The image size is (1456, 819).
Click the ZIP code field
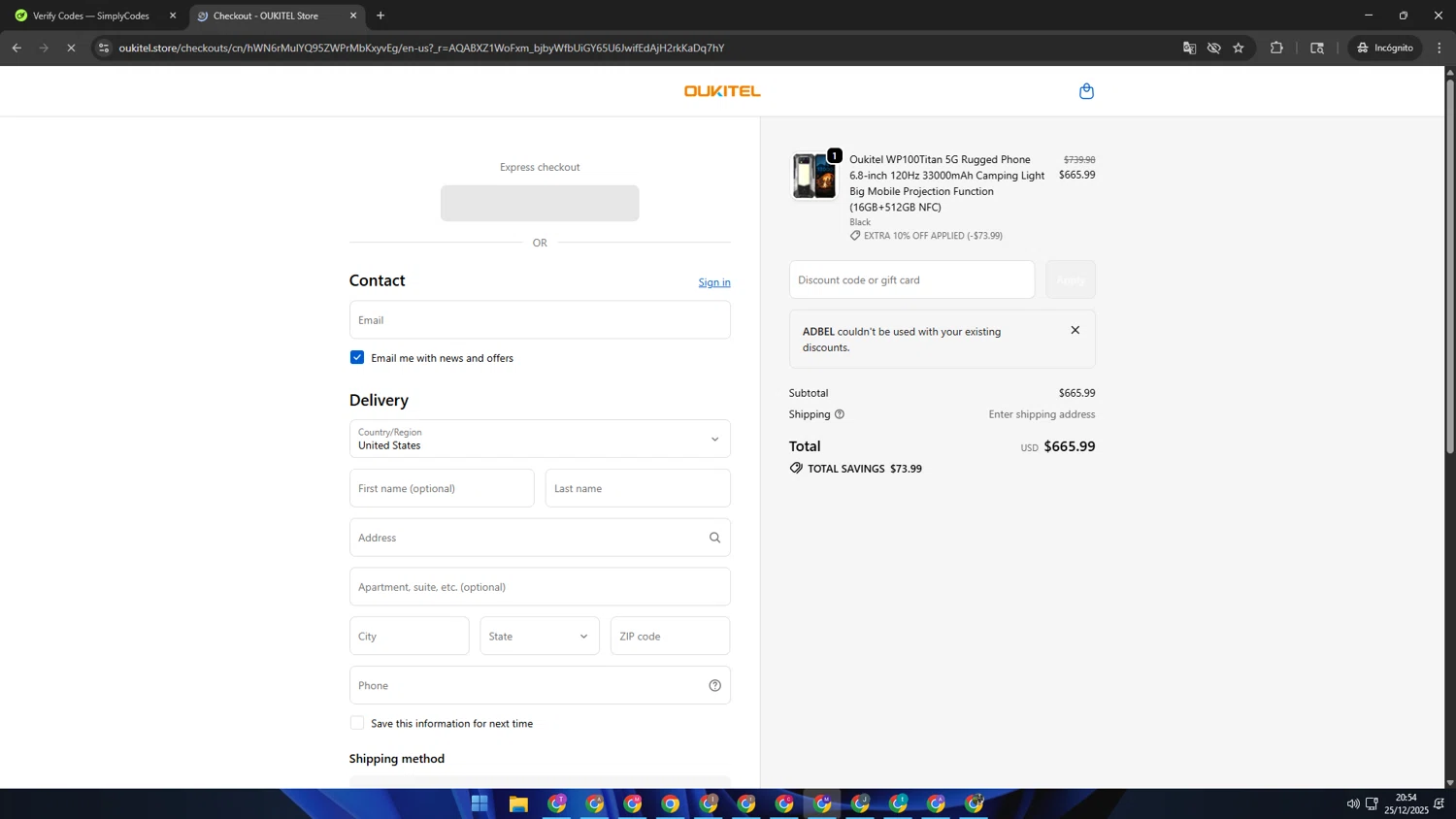[x=670, y=636]
